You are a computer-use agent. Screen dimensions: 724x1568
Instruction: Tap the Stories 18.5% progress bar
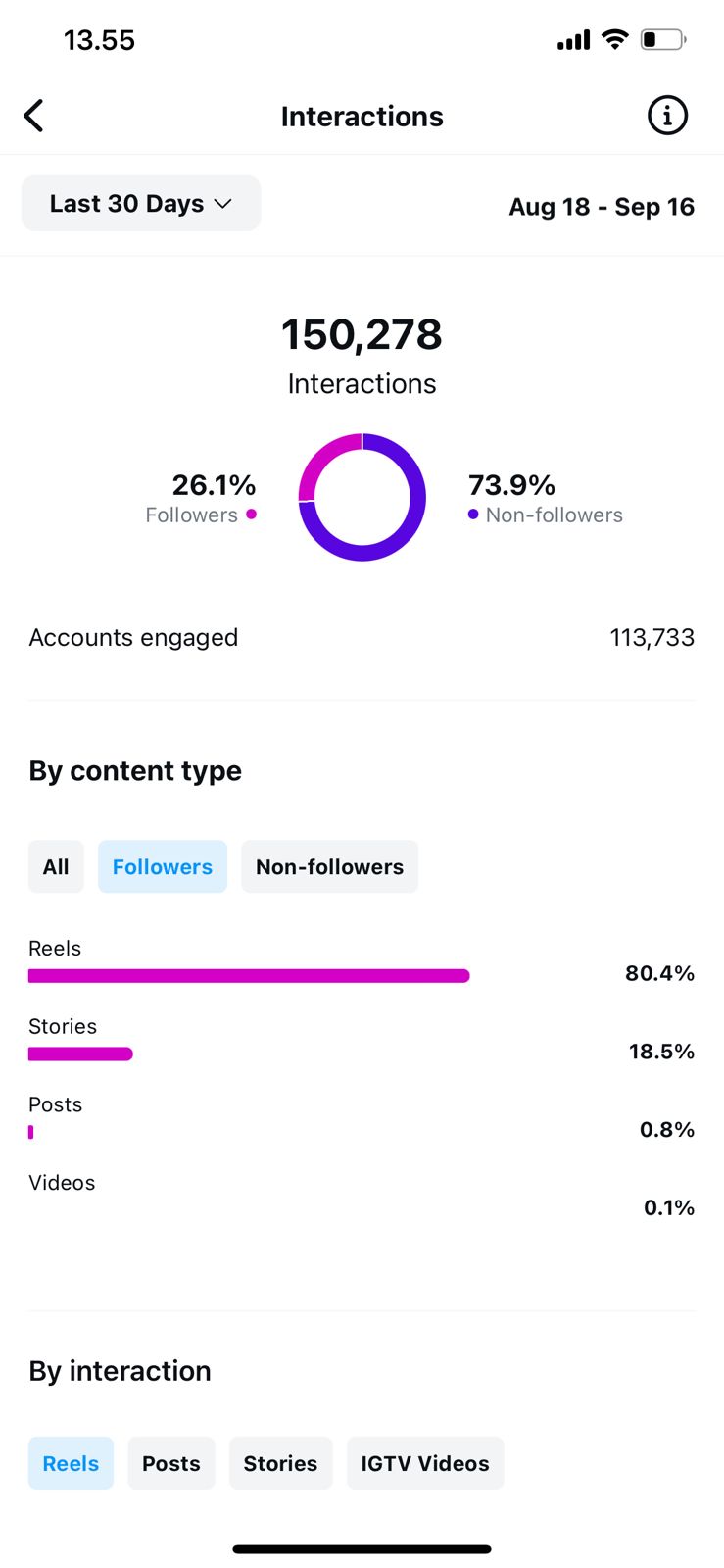pyautogui.click(x=80, y=1053)
